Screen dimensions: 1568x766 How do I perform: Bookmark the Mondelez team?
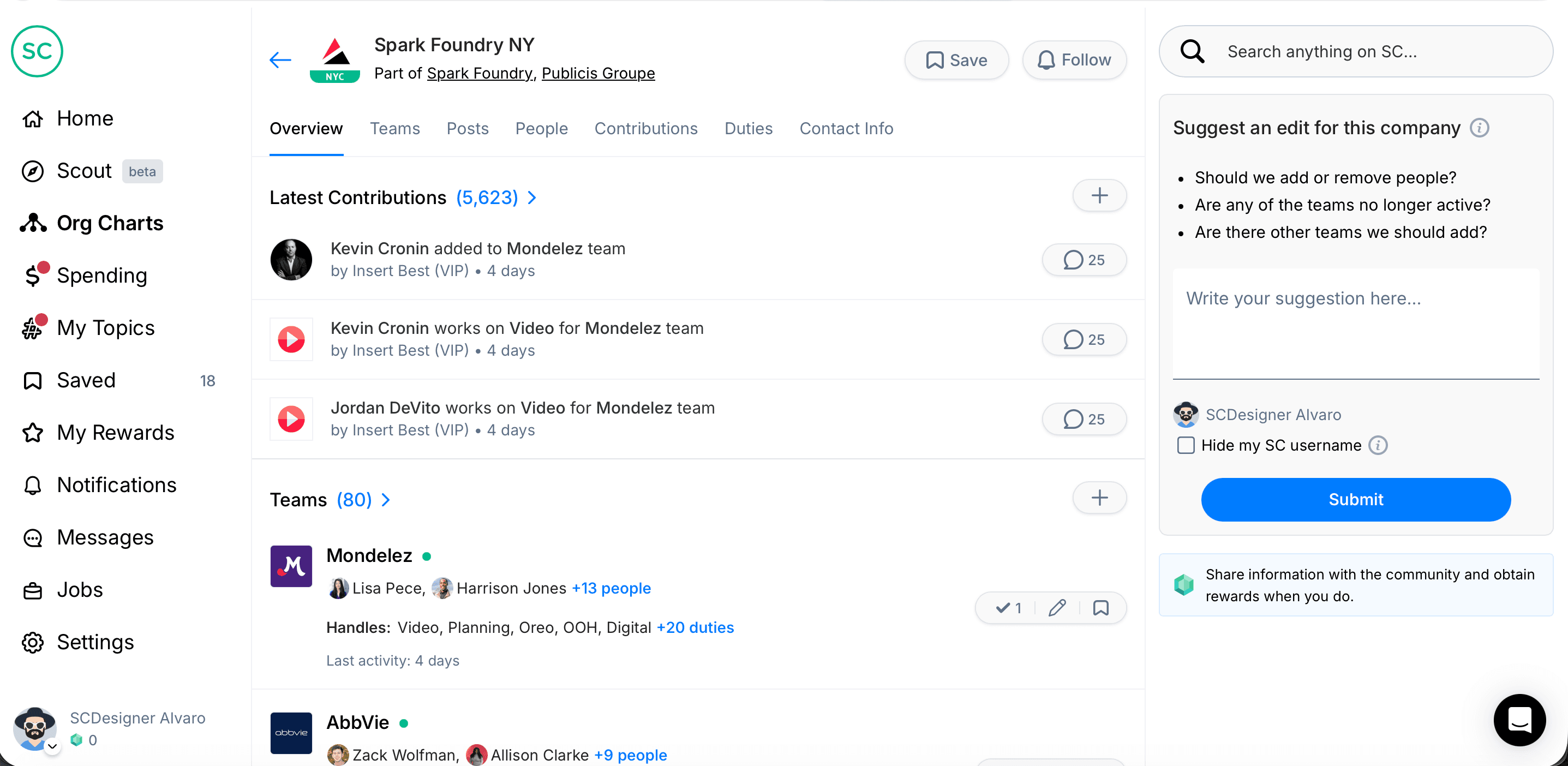pos(1100,607)
